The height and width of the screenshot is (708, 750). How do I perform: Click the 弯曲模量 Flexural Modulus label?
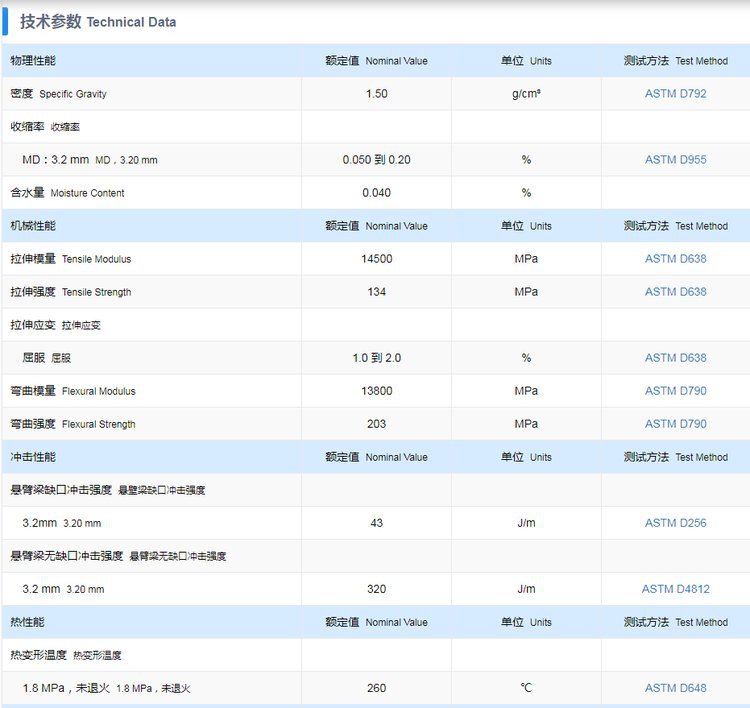click(x=73, y=391)
